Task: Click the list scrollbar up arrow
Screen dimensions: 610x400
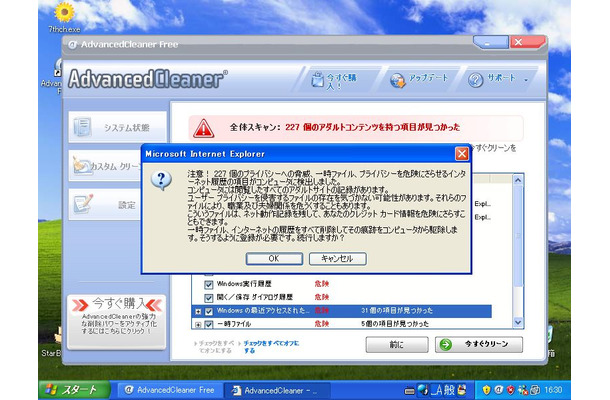Action: point(518,180)
